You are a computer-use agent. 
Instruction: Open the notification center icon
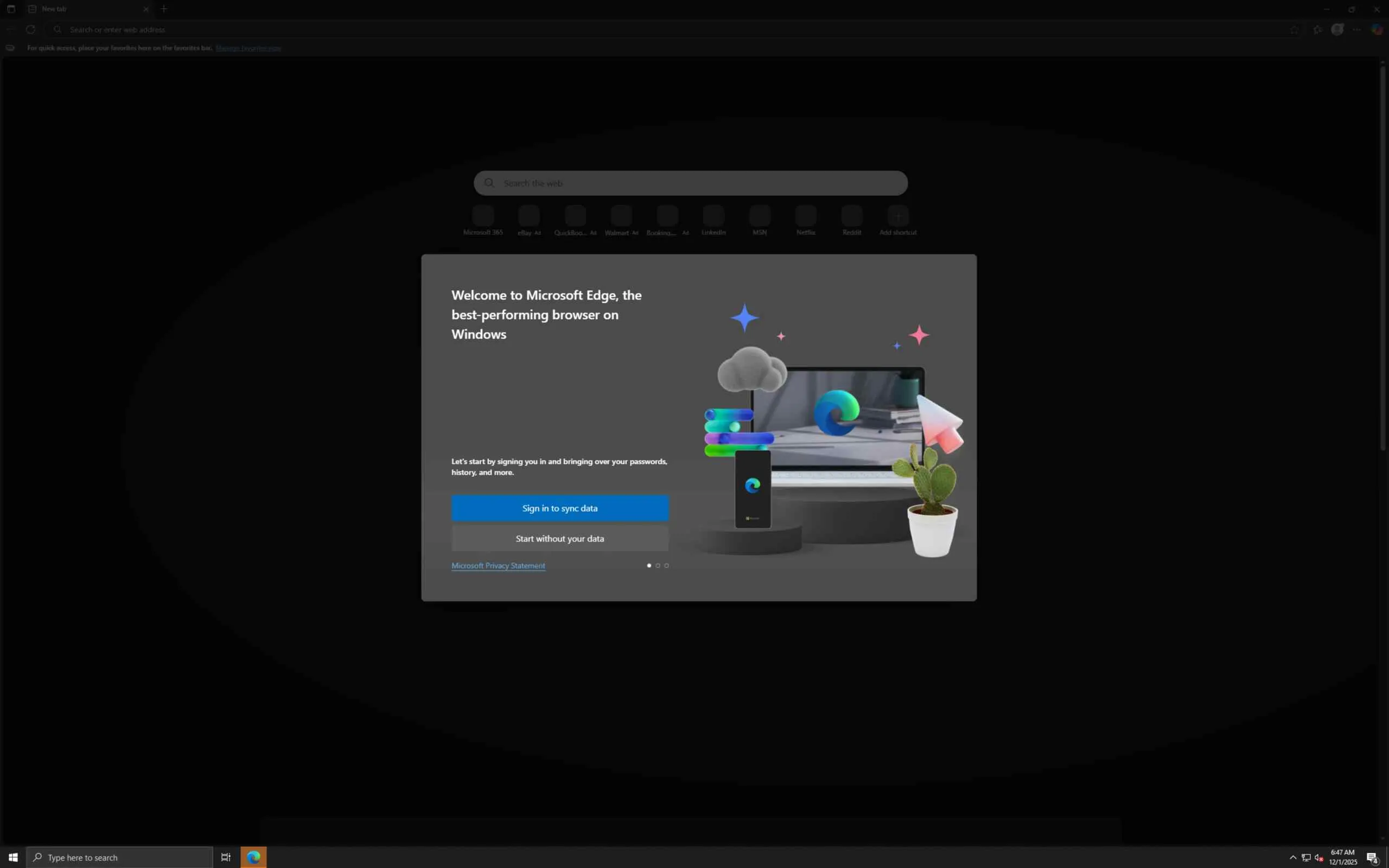coord(1372,858)
